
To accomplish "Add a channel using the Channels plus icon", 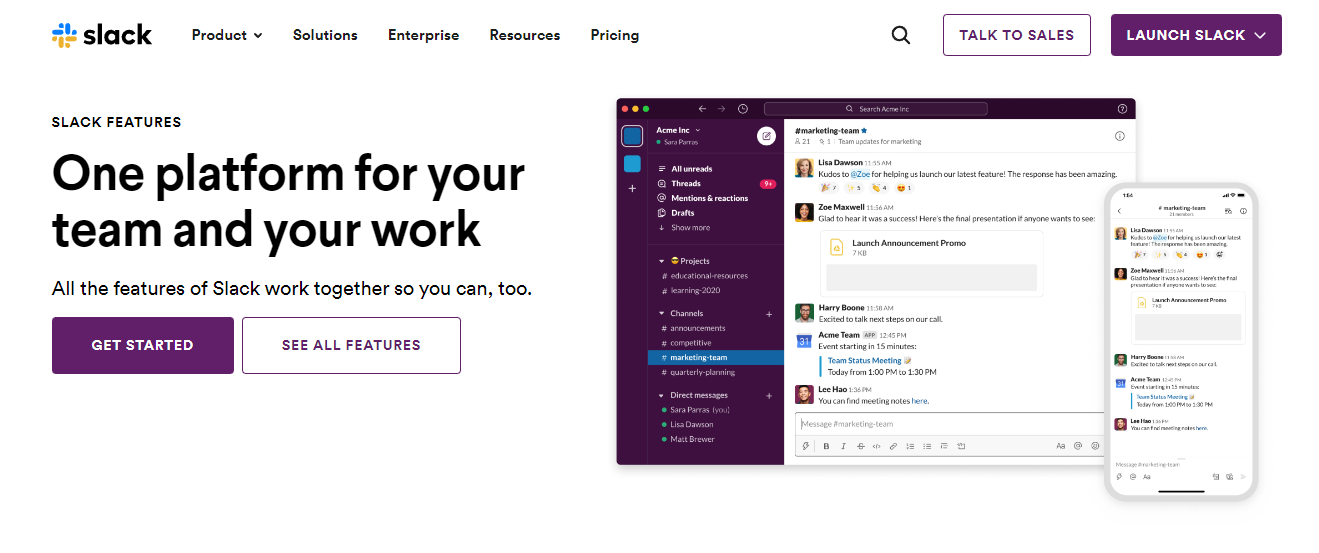I will pyautogui.click(x=769, y=314).
